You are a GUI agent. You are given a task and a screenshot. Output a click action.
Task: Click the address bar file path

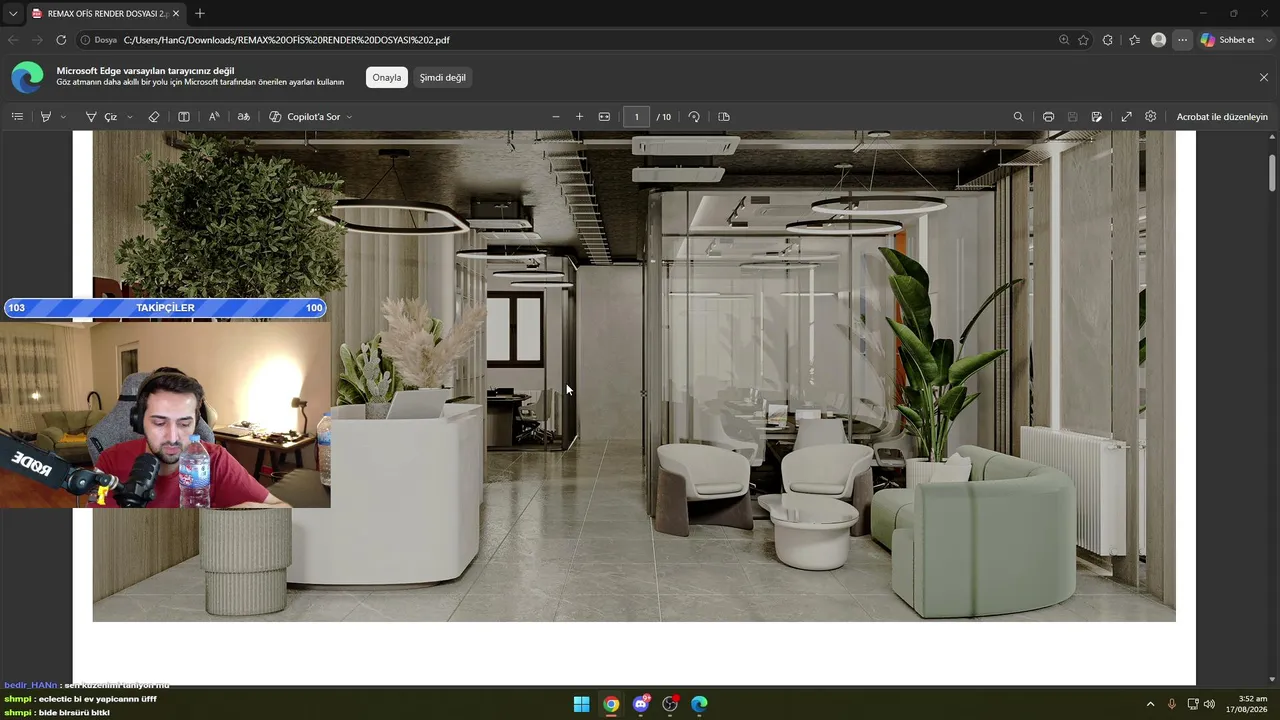[287, 40]
